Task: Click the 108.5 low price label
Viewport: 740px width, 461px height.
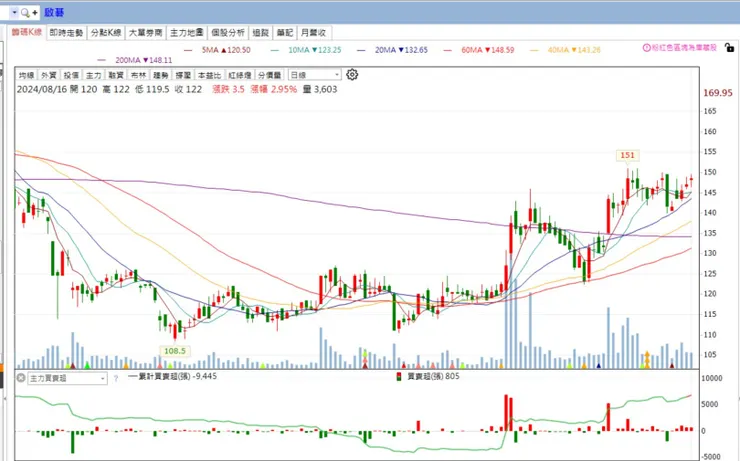Action: [175, 351]
